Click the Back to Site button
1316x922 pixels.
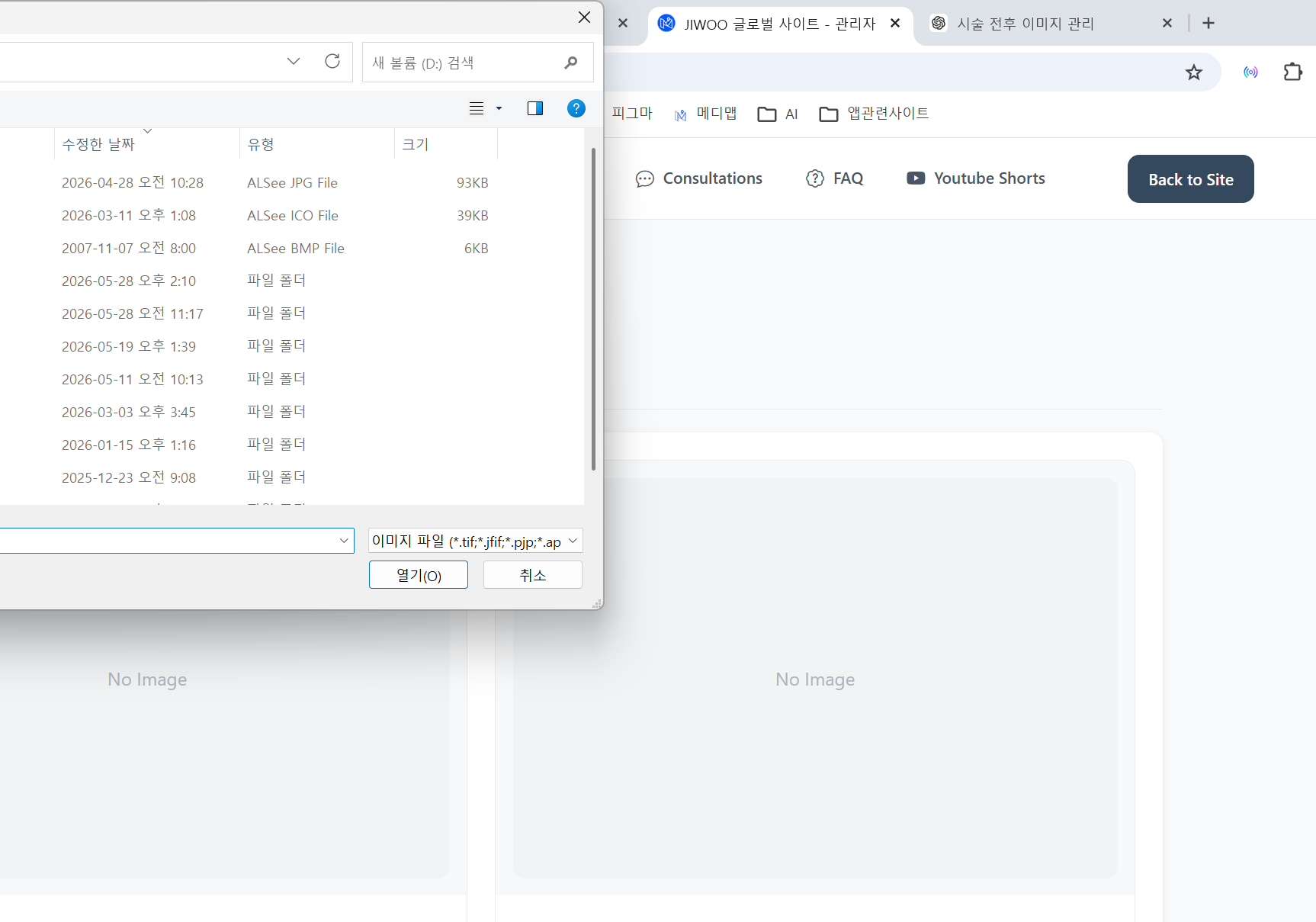tap(1191, 179)
